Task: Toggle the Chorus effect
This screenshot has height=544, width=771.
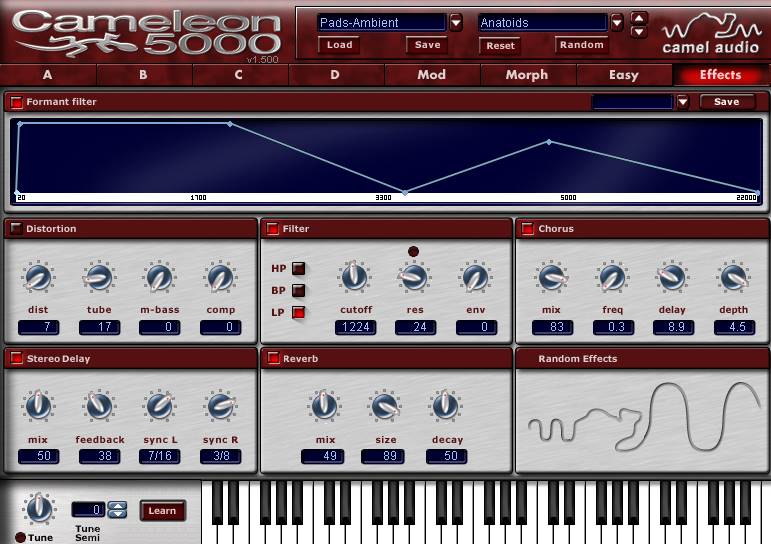Action: (528, 228)
